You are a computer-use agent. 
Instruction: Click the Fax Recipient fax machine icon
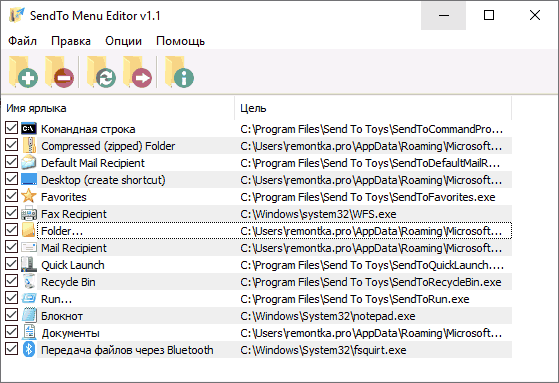click(x=29, y=214)
